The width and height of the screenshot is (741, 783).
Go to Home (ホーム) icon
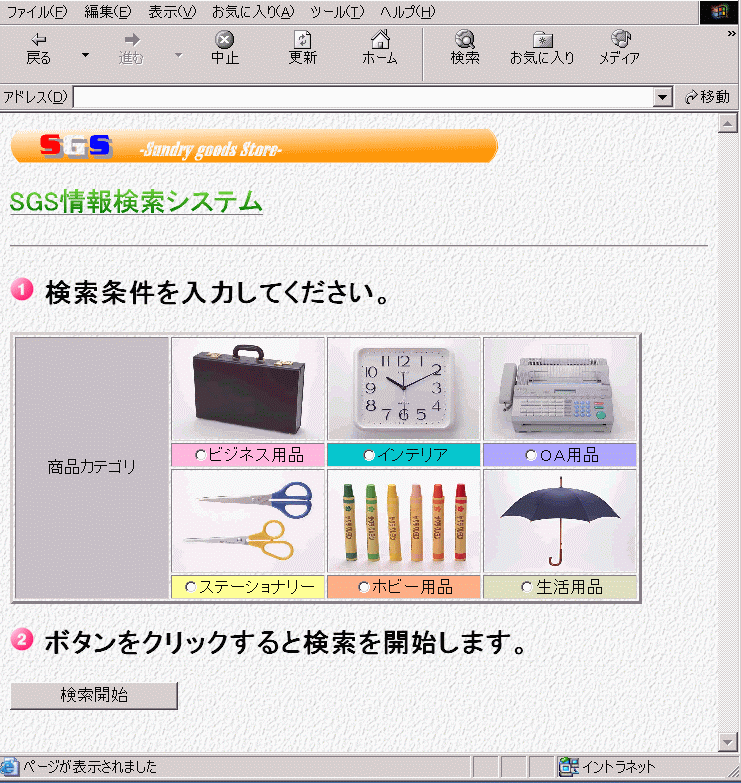point(379,40)
